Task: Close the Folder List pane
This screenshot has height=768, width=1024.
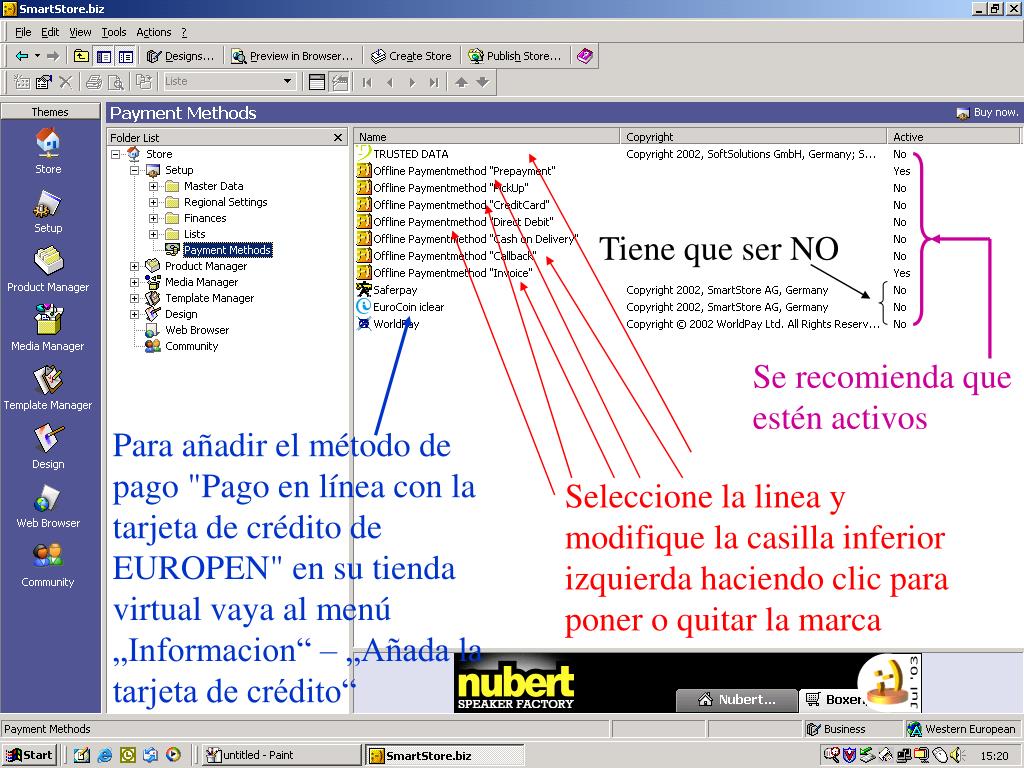Action: point(338,137)
